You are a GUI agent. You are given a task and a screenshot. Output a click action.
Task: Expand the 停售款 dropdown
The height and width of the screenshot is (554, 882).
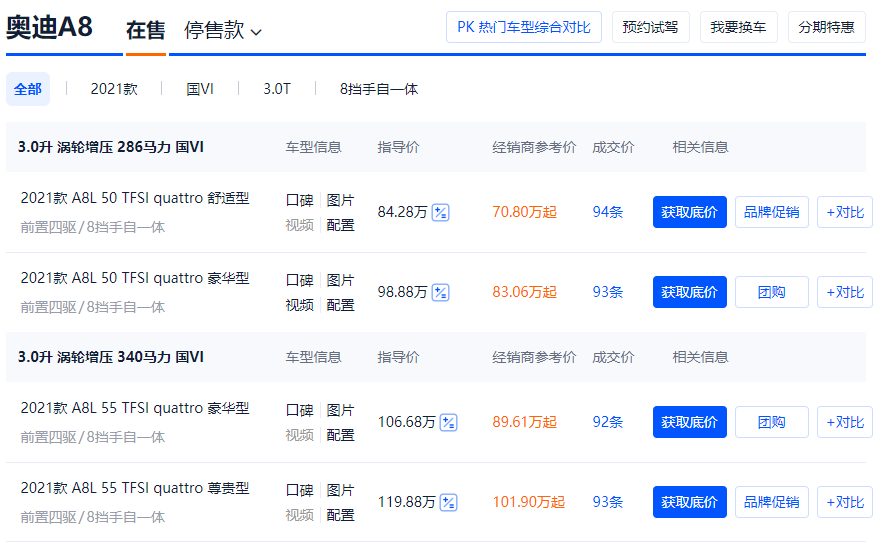(x=223, y=30)
